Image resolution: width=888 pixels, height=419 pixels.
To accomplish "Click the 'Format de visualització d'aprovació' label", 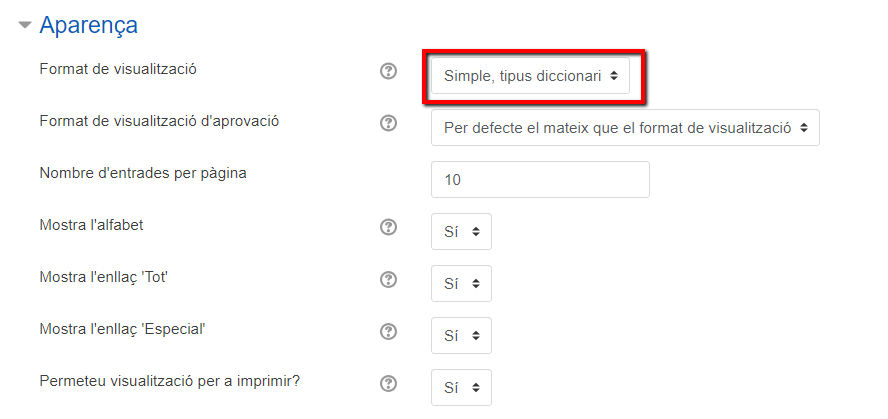I will click(159, 121).
